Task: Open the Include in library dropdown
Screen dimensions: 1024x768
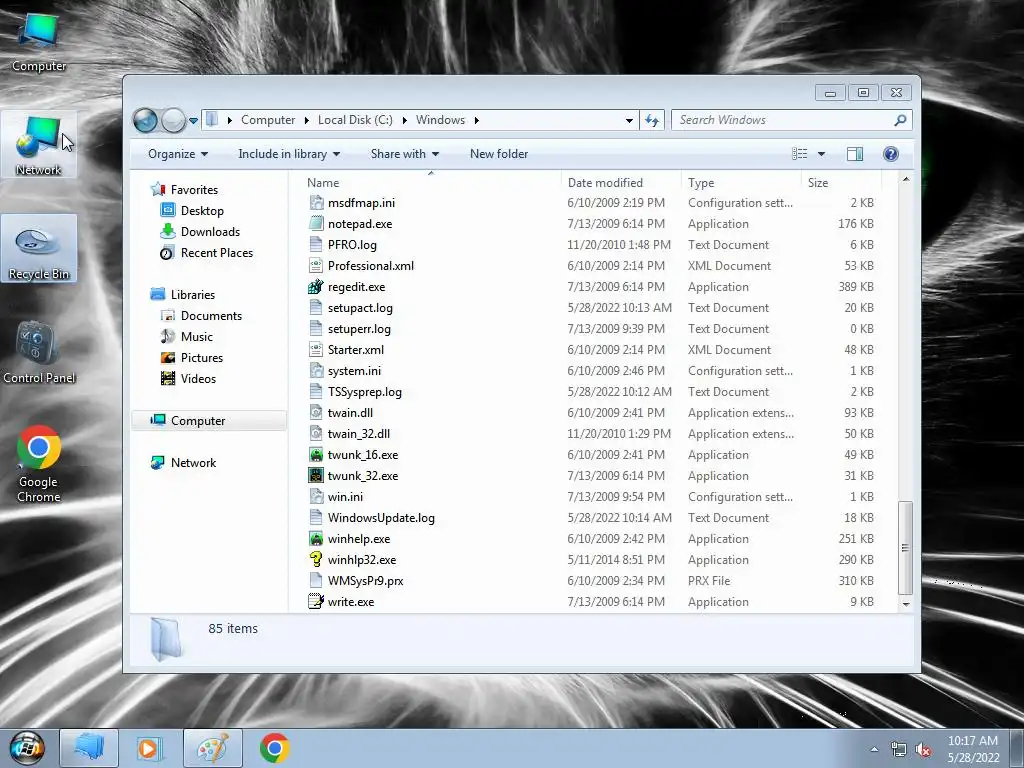Action: tap(289, 154)
